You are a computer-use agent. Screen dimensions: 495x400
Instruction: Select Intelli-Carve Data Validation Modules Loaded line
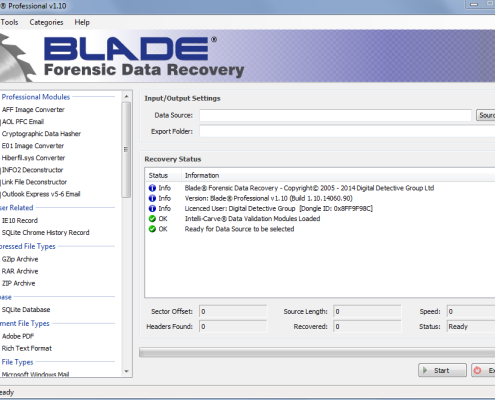252,219
